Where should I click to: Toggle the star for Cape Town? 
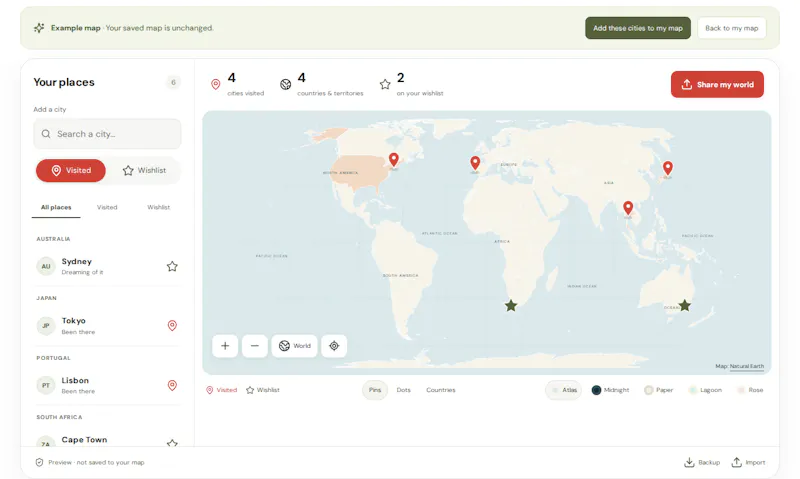pyautogui.click(x=172, y=443)
